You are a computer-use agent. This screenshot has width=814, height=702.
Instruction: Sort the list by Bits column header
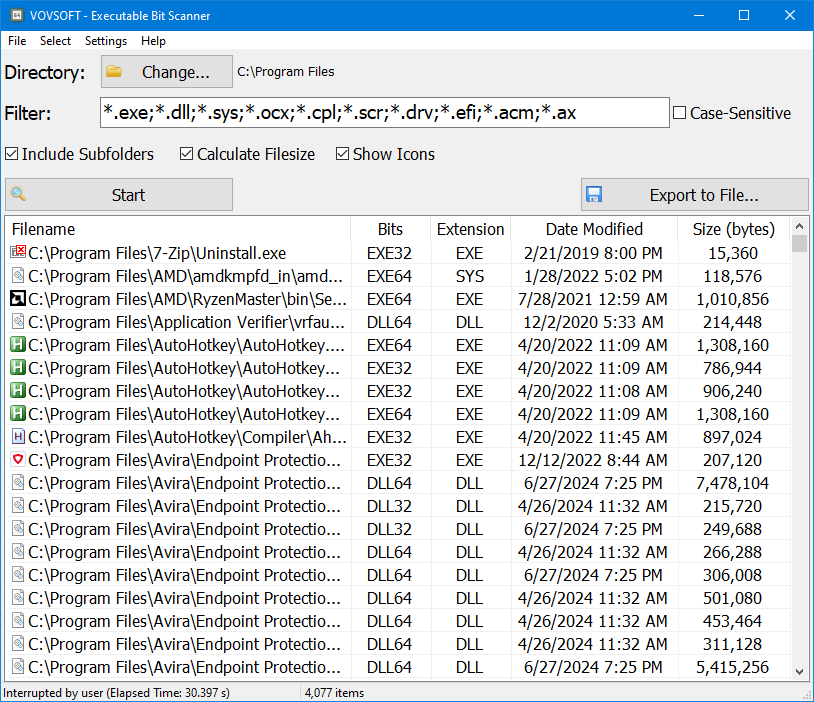point(390,229)
